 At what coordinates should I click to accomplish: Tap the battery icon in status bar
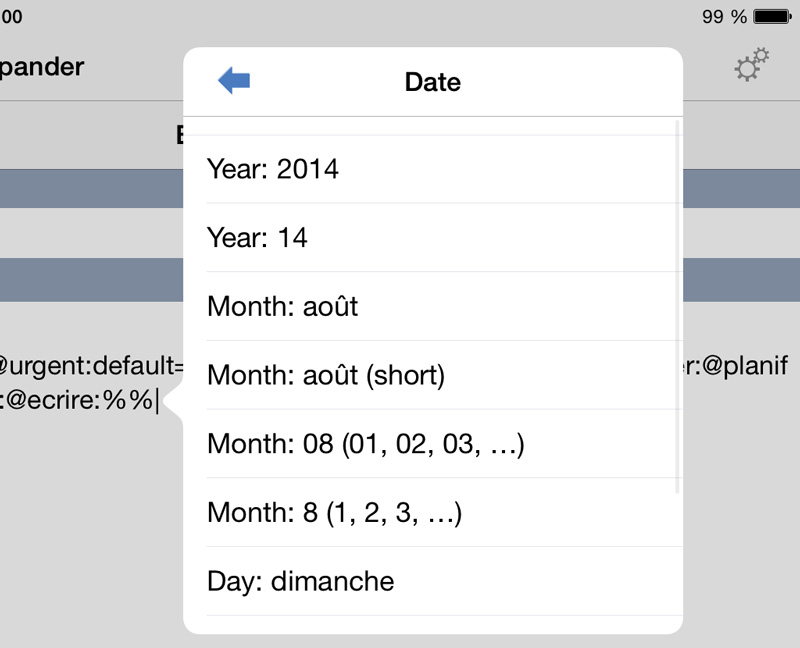[x=772, y=16]
